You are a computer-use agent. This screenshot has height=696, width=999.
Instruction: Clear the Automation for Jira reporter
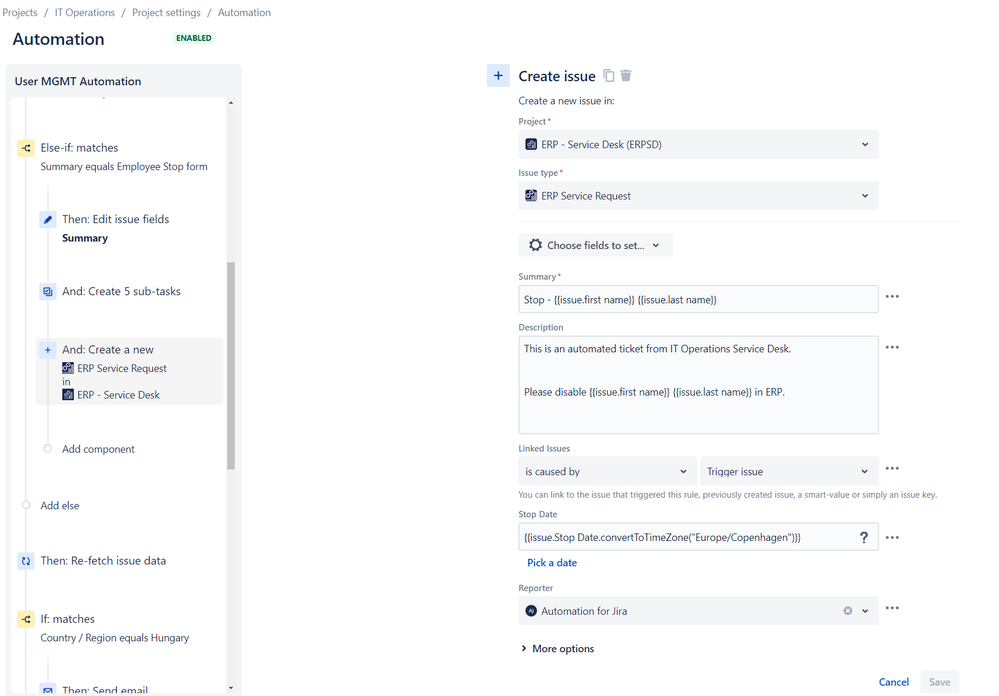[x=847, y=611]
